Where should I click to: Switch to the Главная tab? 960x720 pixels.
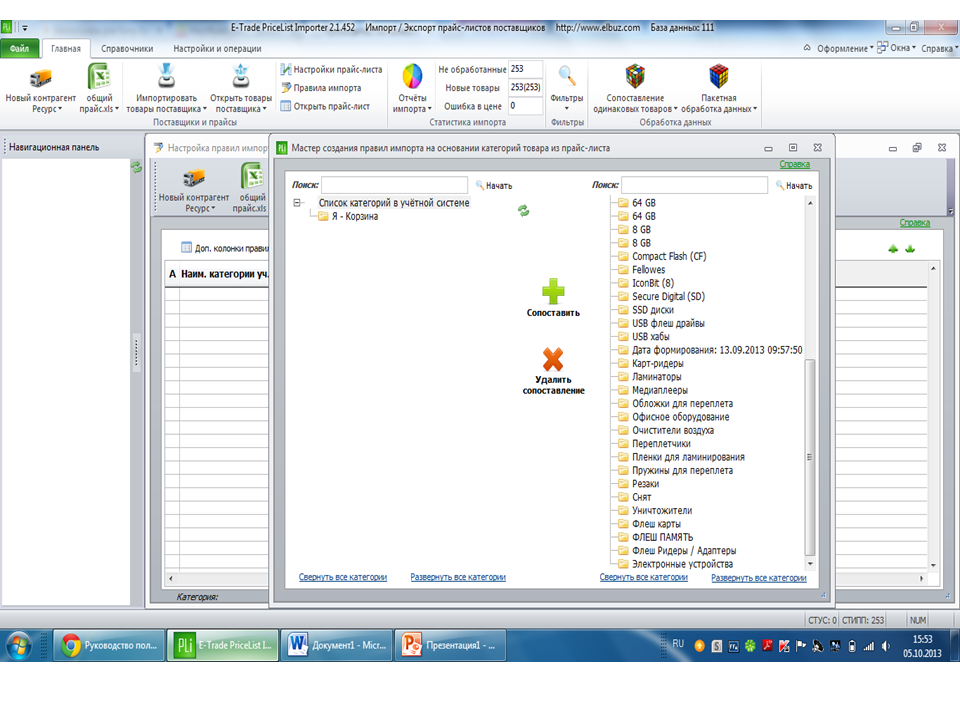[x=66, y=48]
